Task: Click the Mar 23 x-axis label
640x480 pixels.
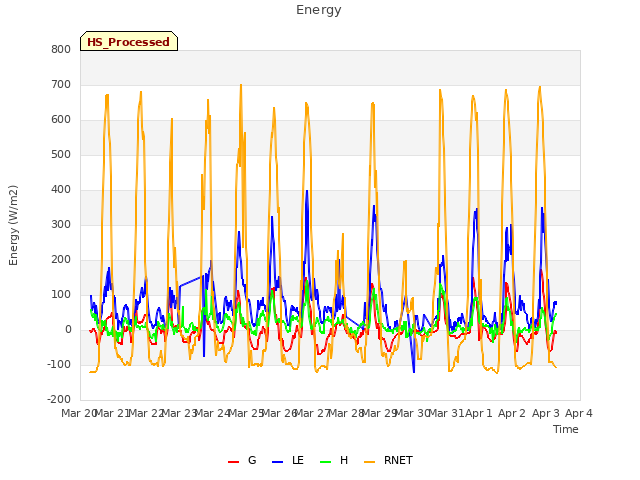Action: (179, 413)
